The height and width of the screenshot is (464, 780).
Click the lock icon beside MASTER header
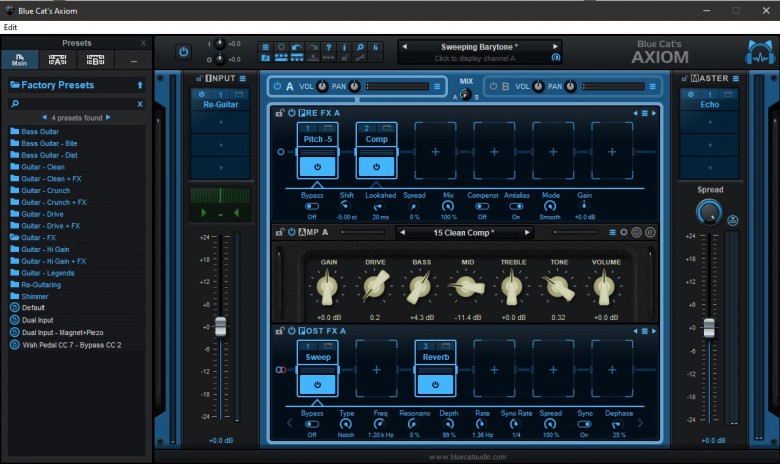point(685,78)
